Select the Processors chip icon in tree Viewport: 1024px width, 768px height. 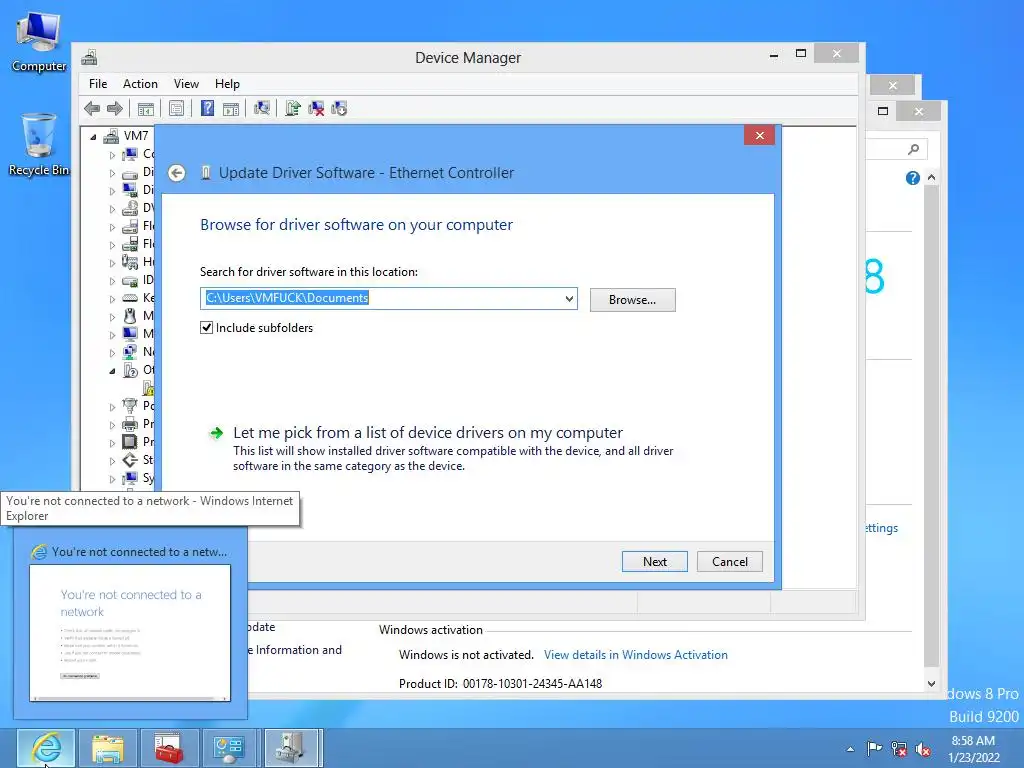tap(130, 442)
